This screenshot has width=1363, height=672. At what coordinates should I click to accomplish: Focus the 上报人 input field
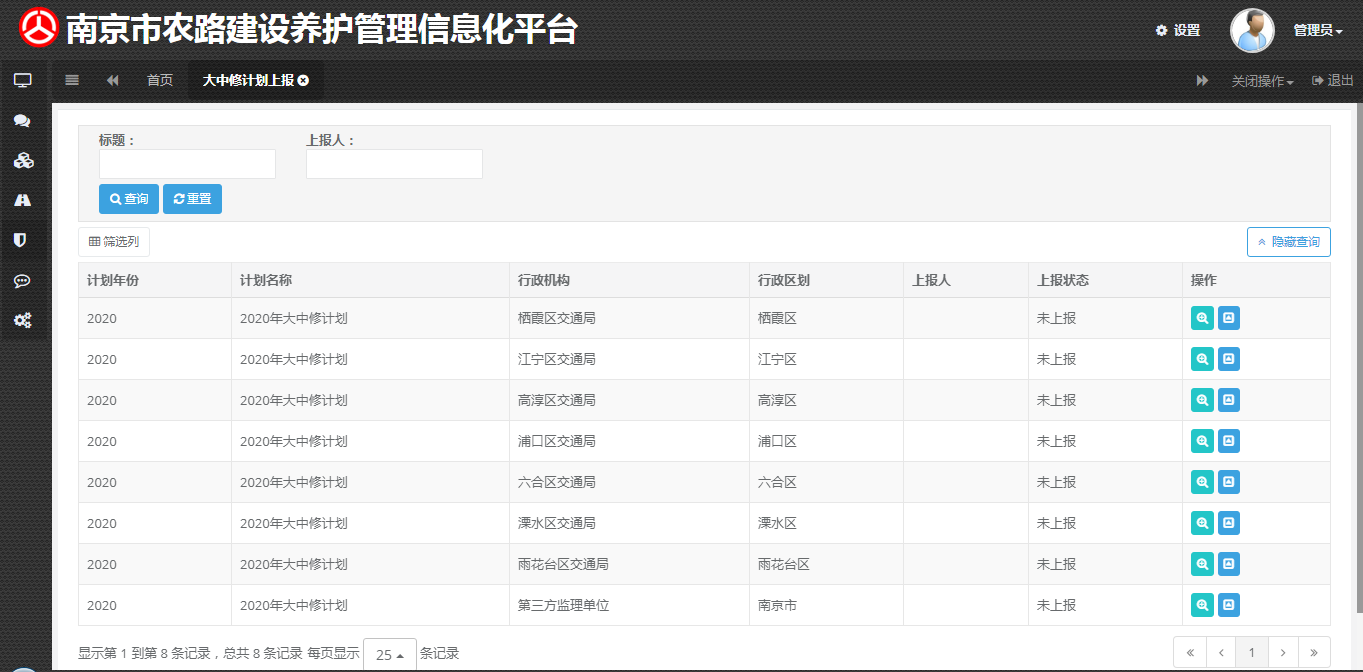394,164
